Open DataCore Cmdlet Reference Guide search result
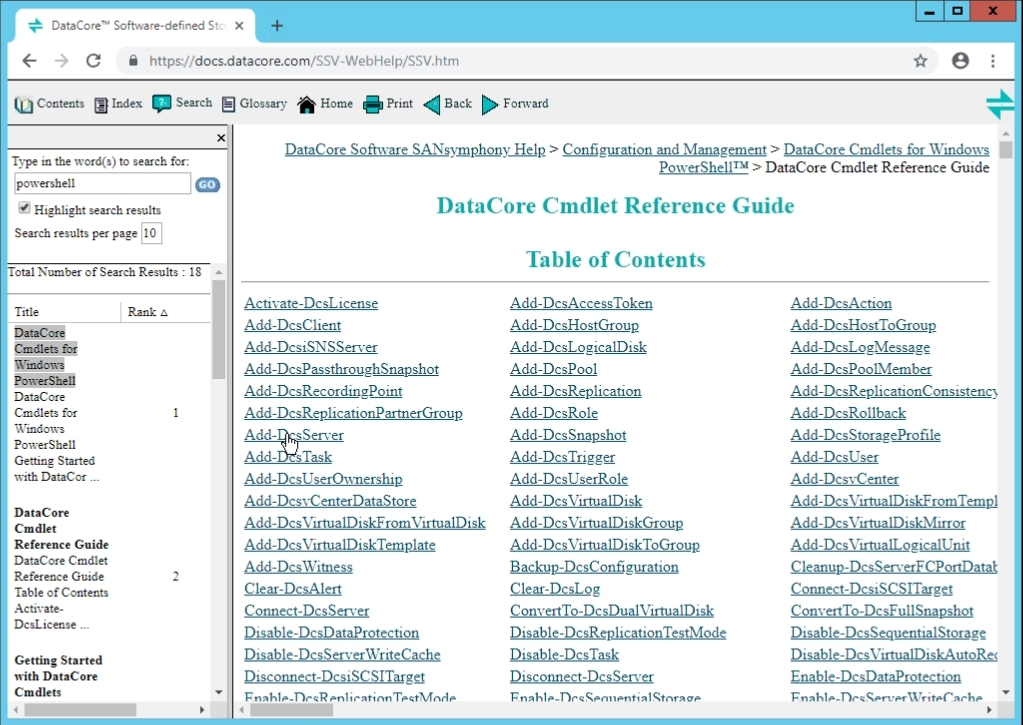The height and width of the screenshot is (725, 1023). tap(61, 529)
